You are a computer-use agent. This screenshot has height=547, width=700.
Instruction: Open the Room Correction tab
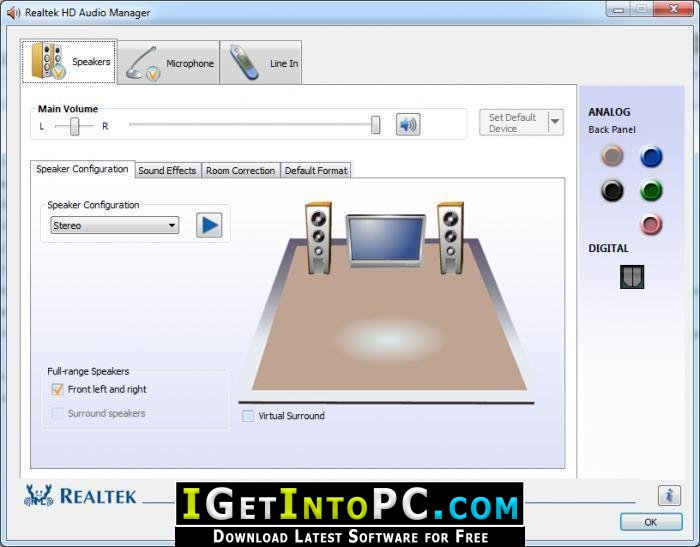coord(240,171)
